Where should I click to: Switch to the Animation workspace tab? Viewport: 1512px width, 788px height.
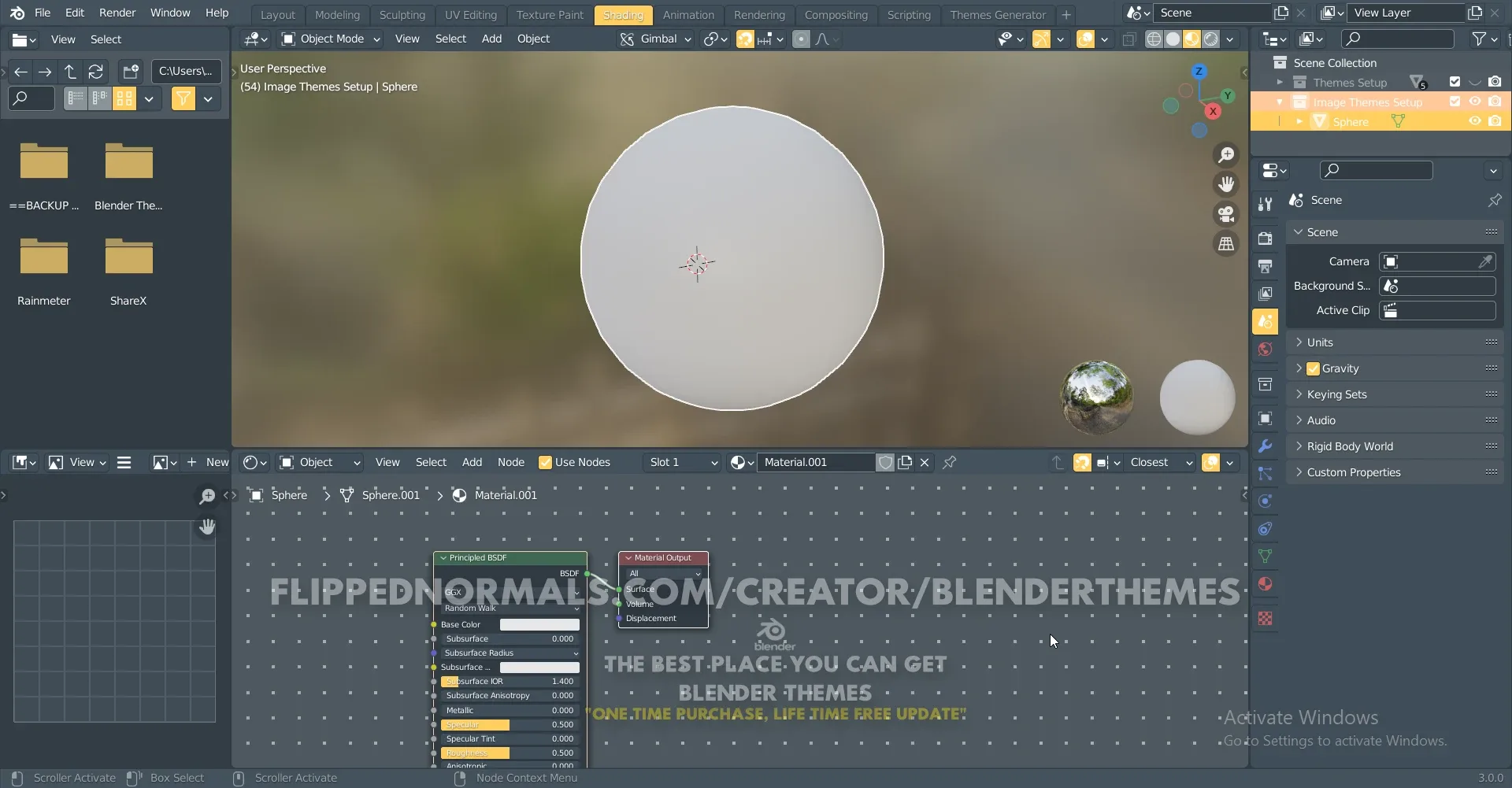(x=689, y=14)
